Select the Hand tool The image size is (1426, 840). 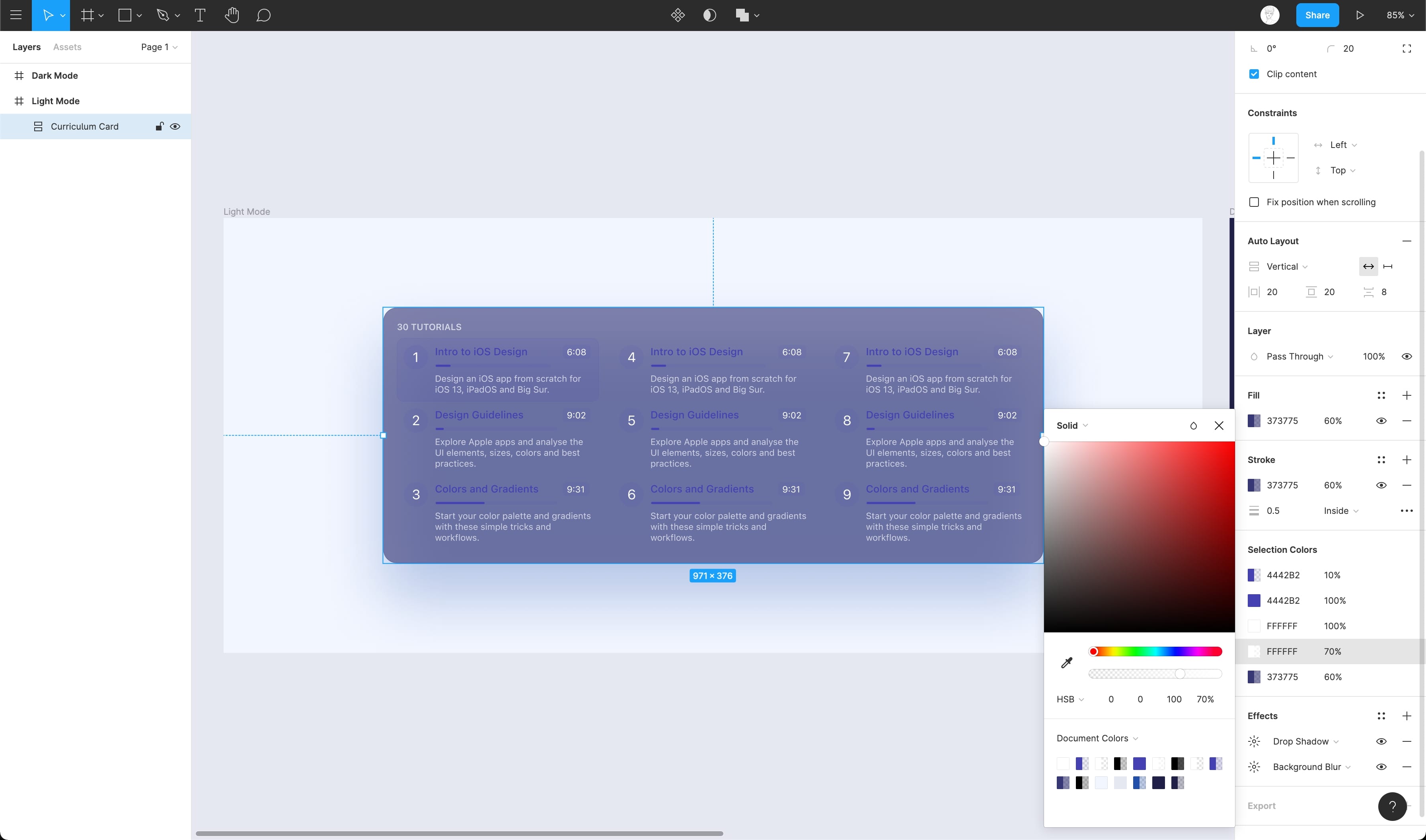point(232,15)
